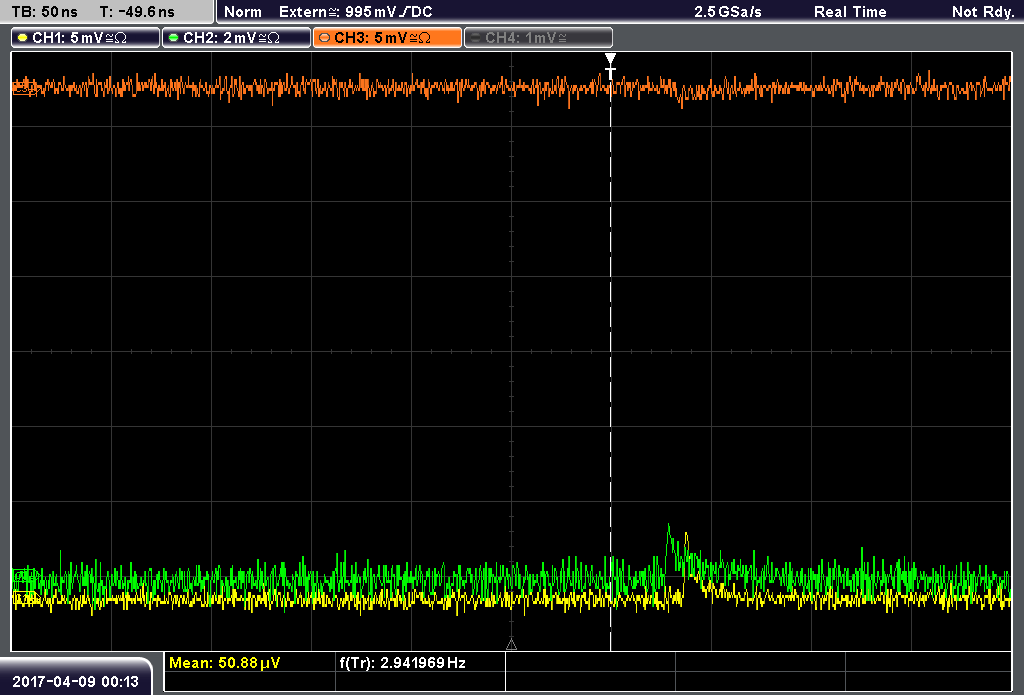Click the 'Not Rdy.' status indicator

[x=983, y=12]
